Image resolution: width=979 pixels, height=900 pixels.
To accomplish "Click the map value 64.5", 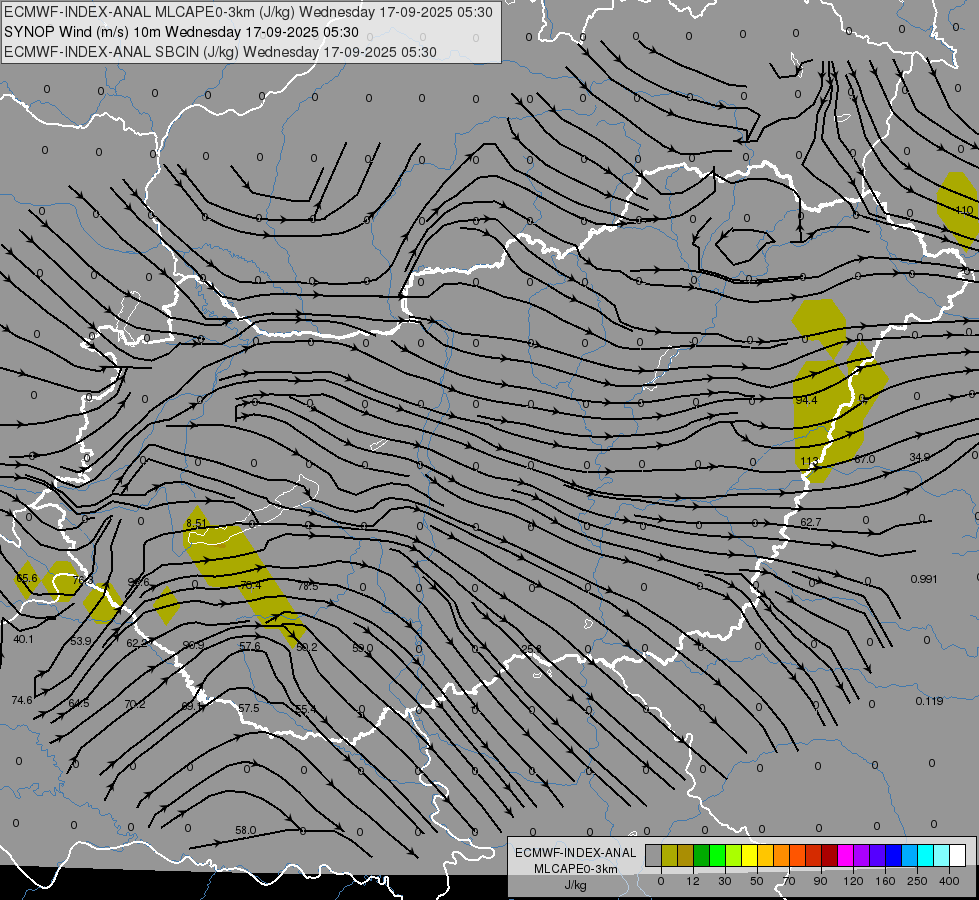I will [79, 703].
